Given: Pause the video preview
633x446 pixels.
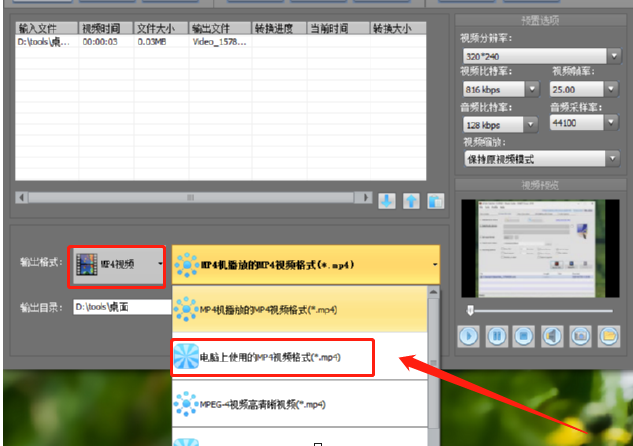Looking at the screenshot, I should click(x=497, y=336).
